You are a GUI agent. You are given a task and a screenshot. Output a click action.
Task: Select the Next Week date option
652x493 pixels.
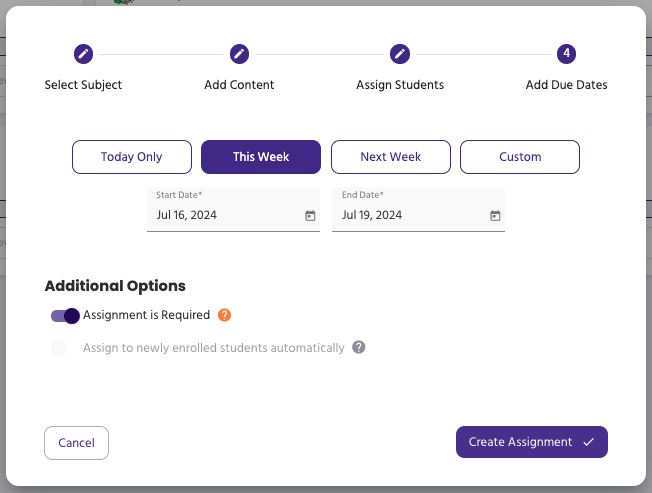390,157
